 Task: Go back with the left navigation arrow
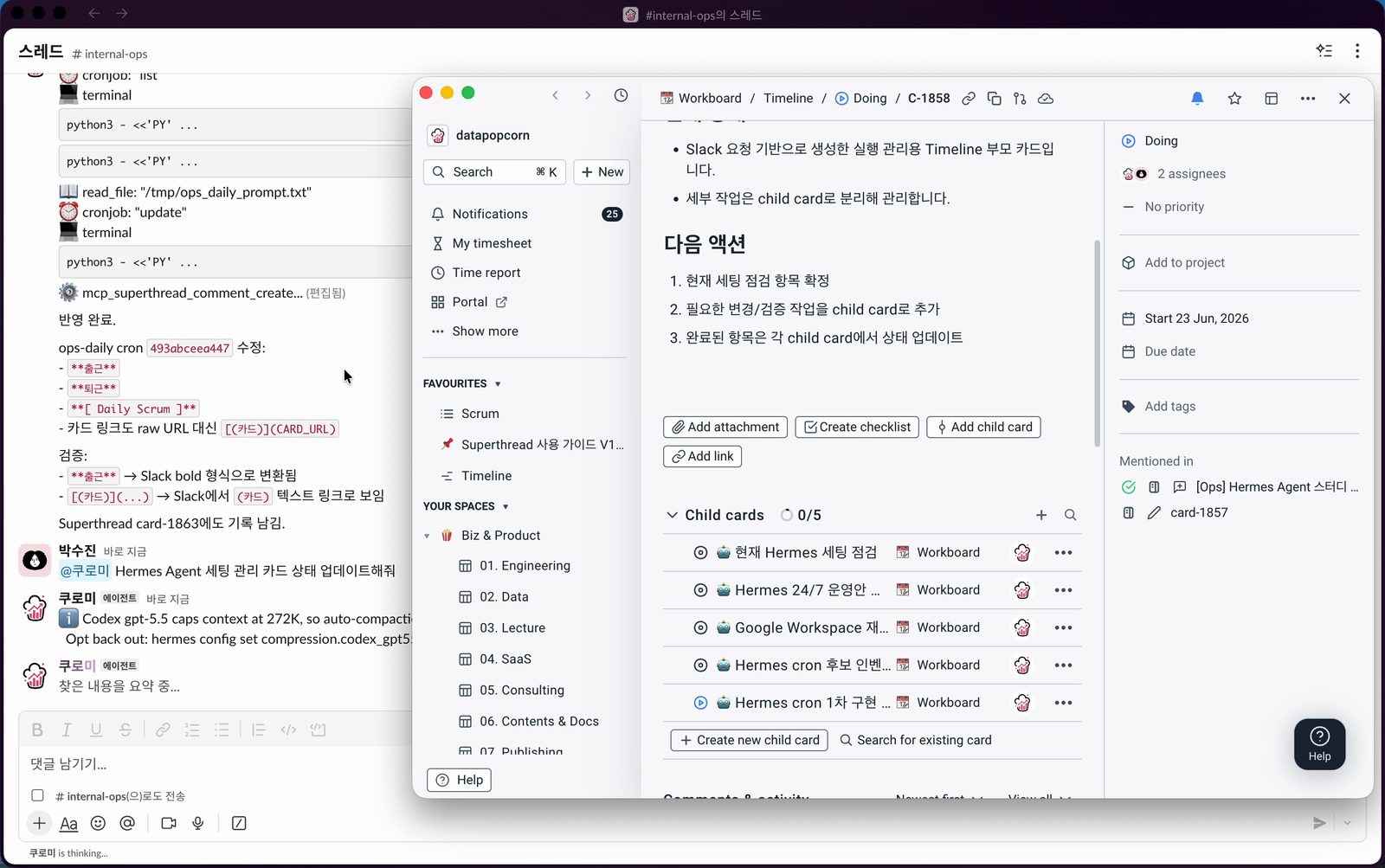click(556, 95)
